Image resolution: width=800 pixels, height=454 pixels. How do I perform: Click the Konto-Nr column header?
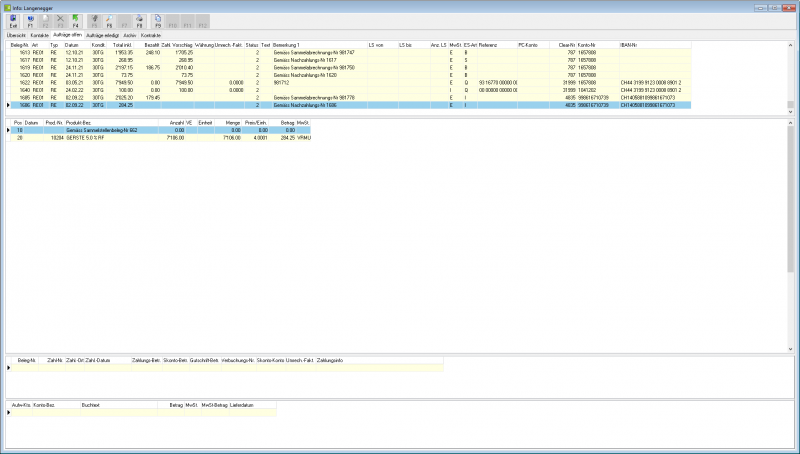point(597,45)
